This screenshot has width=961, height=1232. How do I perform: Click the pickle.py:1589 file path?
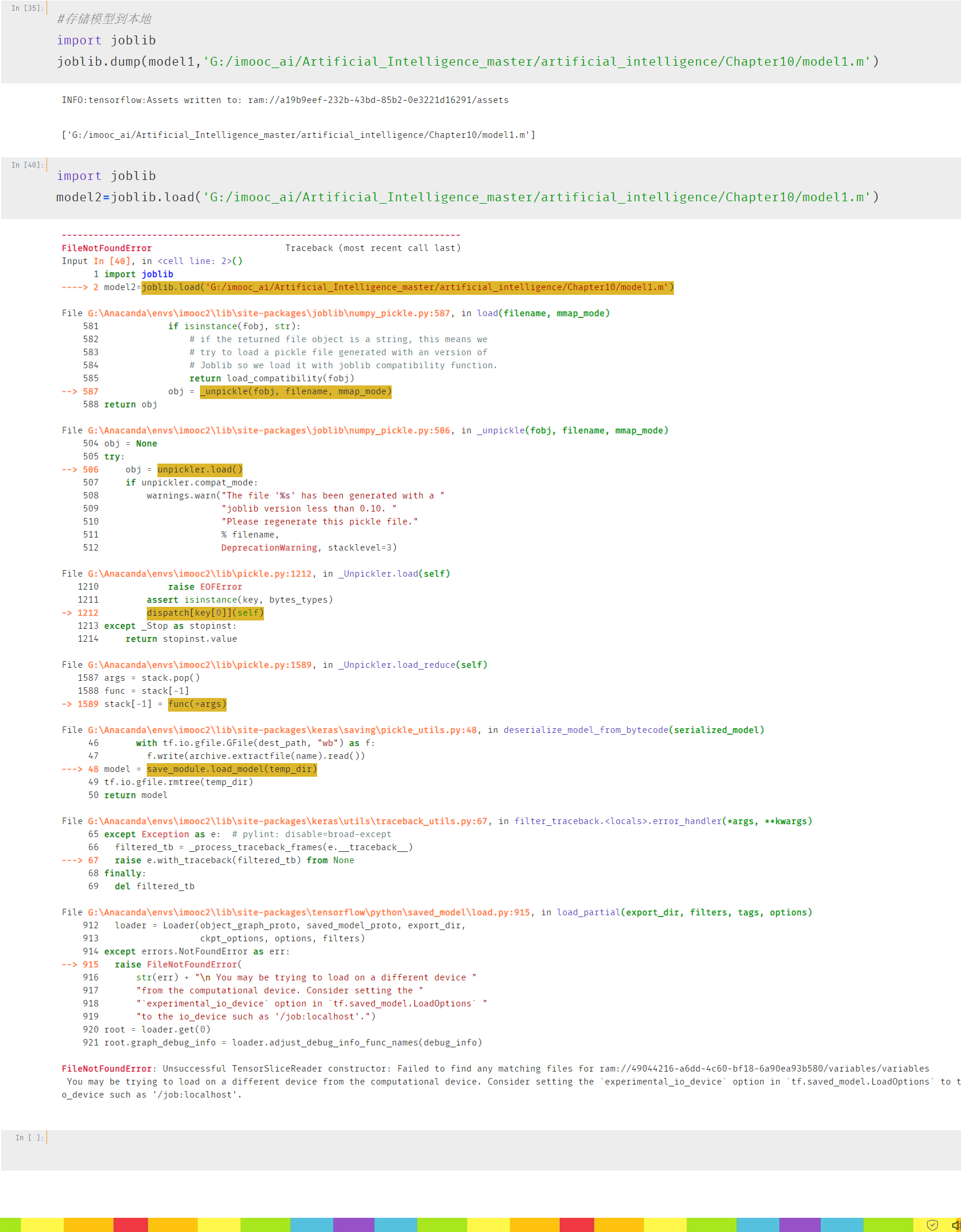tap(200, 665)
